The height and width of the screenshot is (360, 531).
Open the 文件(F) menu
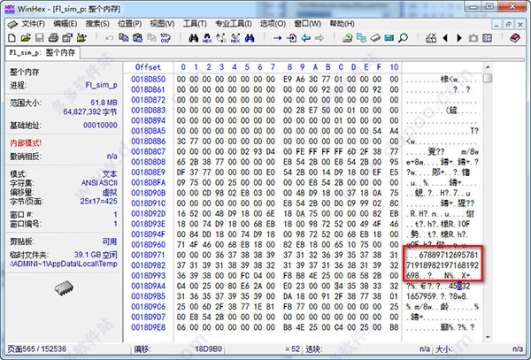(x=33, y=24)
